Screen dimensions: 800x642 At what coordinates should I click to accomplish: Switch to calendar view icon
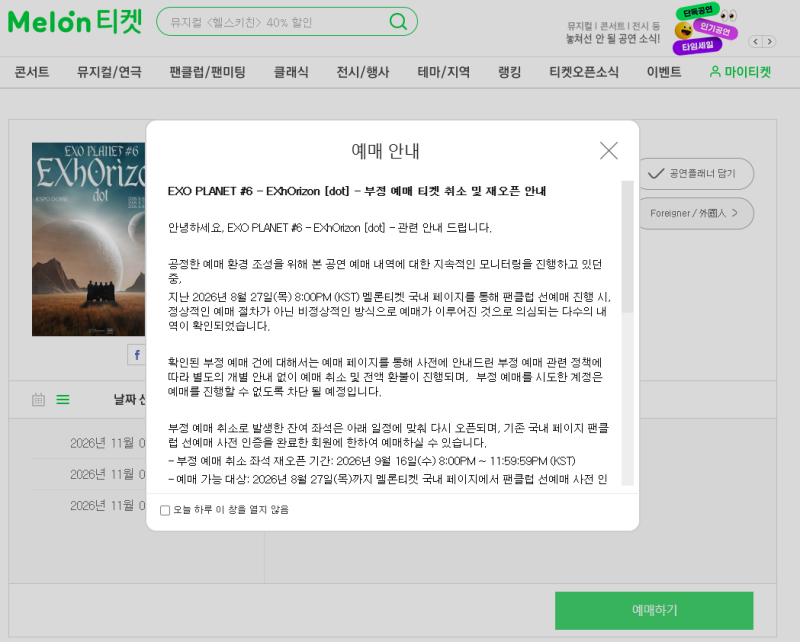click(x=38, y=400)
